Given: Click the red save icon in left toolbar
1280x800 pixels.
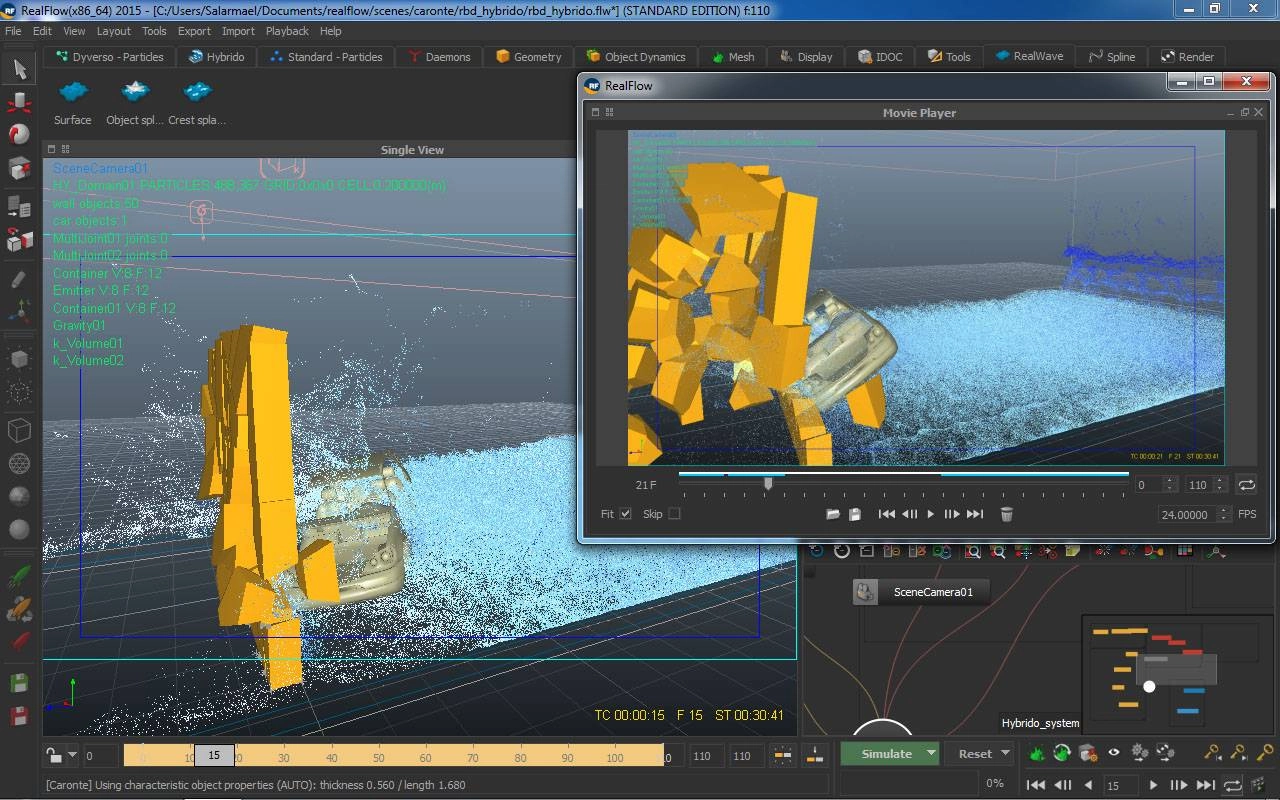Looking at the screenshot, I should [x=19, y=715].
